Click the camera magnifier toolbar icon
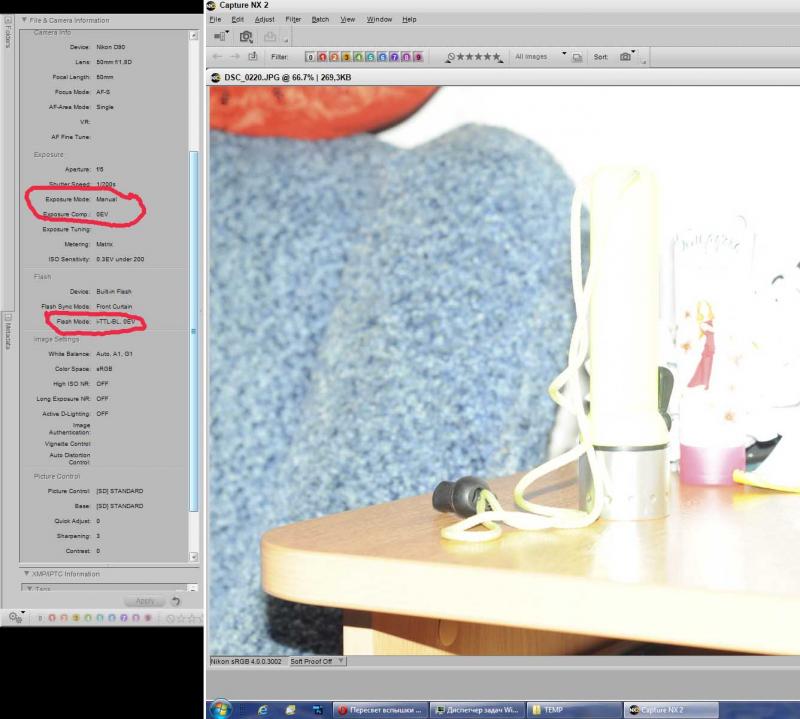 click(246, 37)
